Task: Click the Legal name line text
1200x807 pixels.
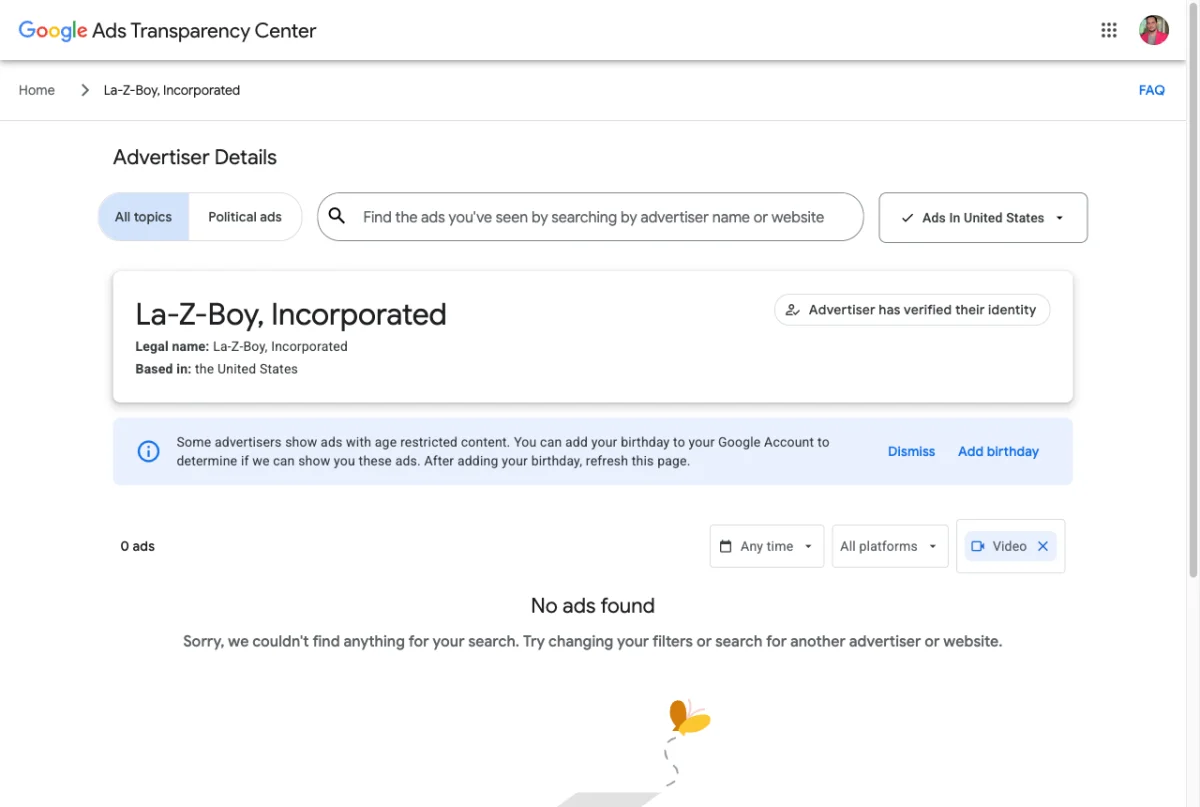Action: [x=241, y=346]
